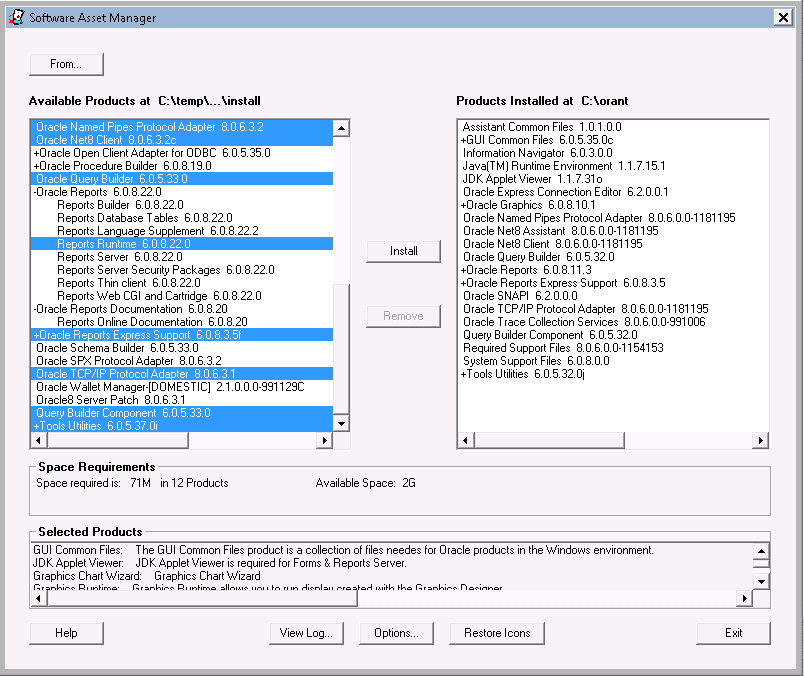The height and width of the screenshot is (676, 804).
Task: Select Oracle Query Builder 6.0.5.33.0
Action: (182, 179)
